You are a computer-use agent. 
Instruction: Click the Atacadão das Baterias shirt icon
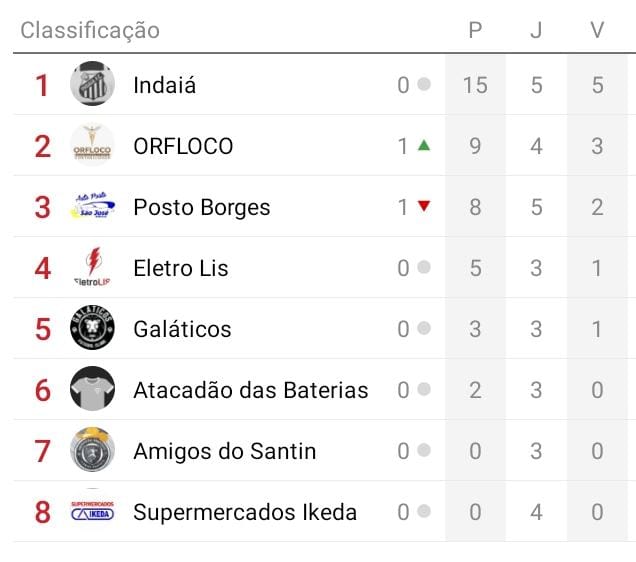[92, 390]
